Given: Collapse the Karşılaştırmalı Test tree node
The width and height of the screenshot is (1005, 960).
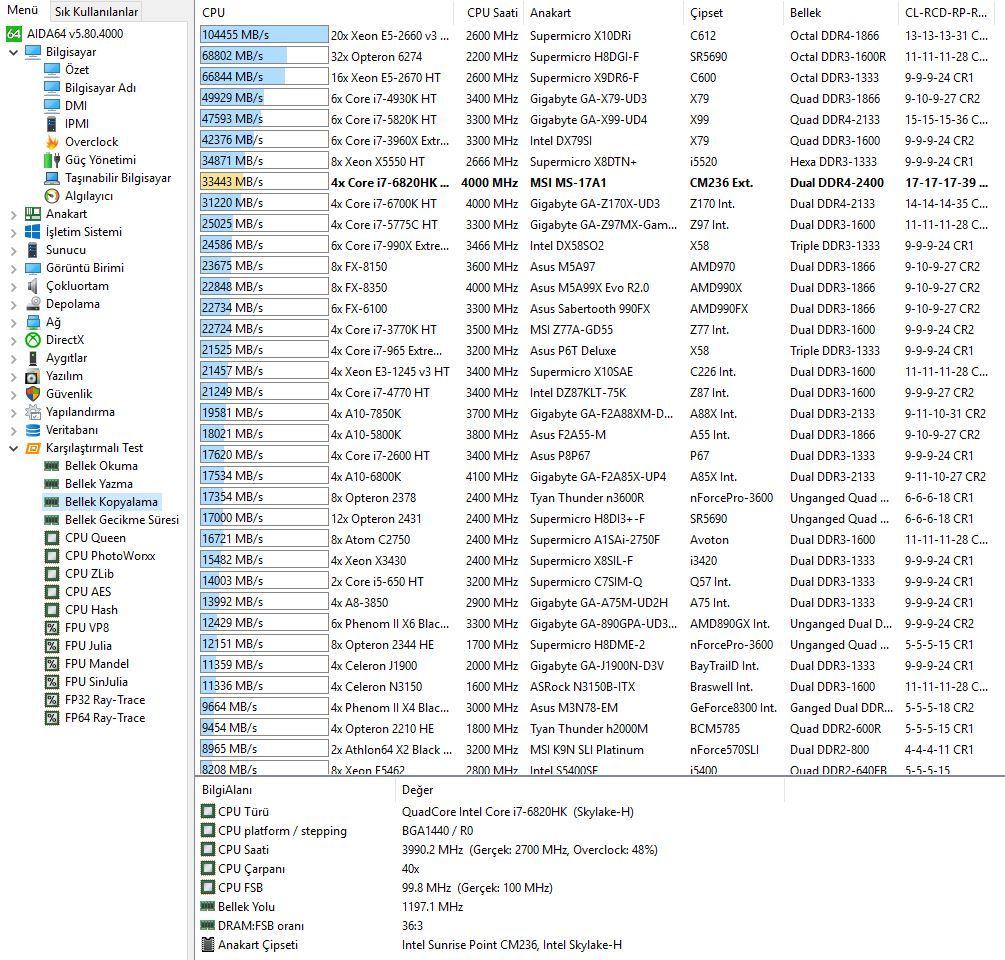Looking at the screenshot, I should (13, 448).
